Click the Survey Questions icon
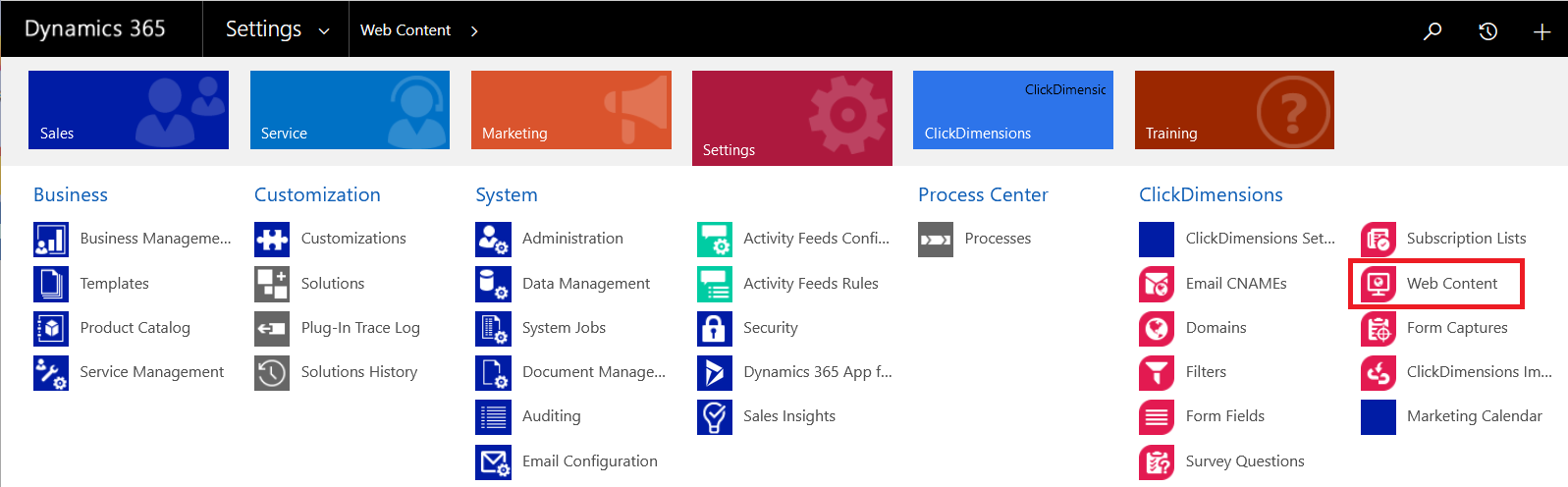 pos(1157,461)
